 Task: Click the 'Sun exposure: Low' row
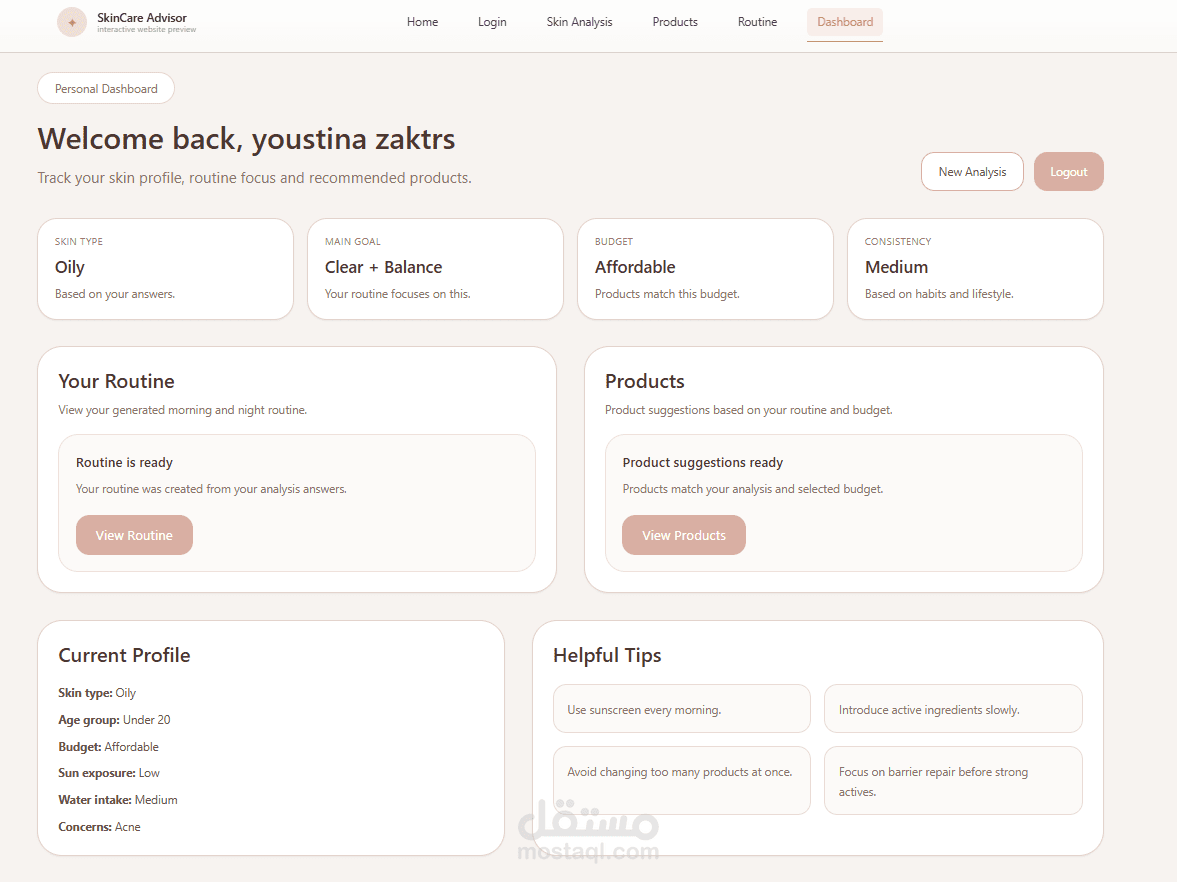click(109, 773)
